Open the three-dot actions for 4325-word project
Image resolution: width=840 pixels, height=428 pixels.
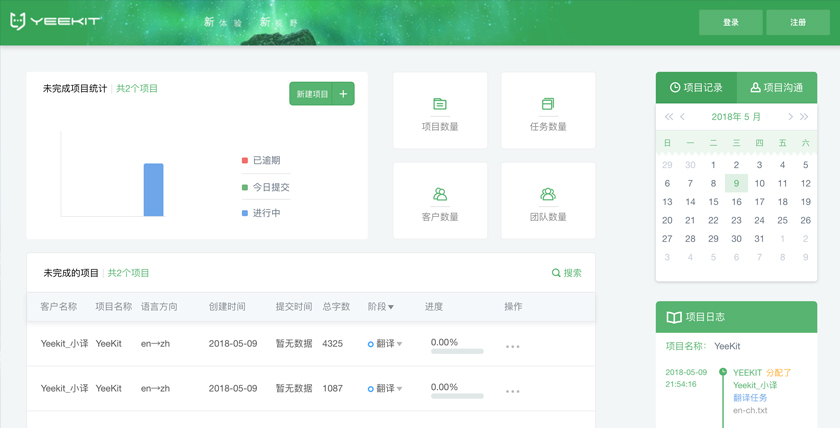click(512, 347)
